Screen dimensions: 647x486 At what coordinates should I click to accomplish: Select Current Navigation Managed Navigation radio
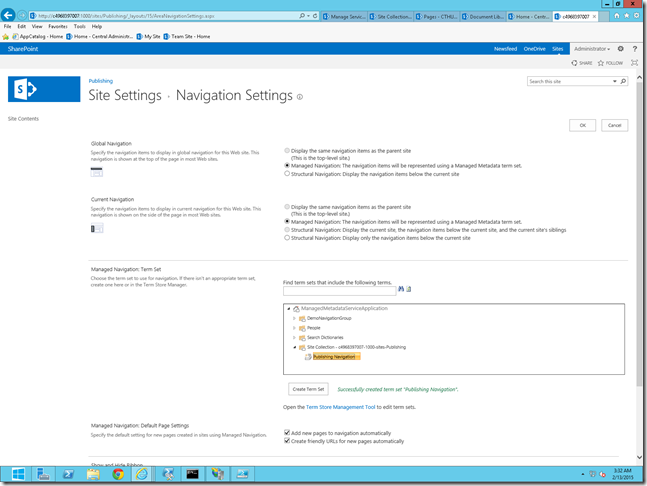(x=287, y=222)
